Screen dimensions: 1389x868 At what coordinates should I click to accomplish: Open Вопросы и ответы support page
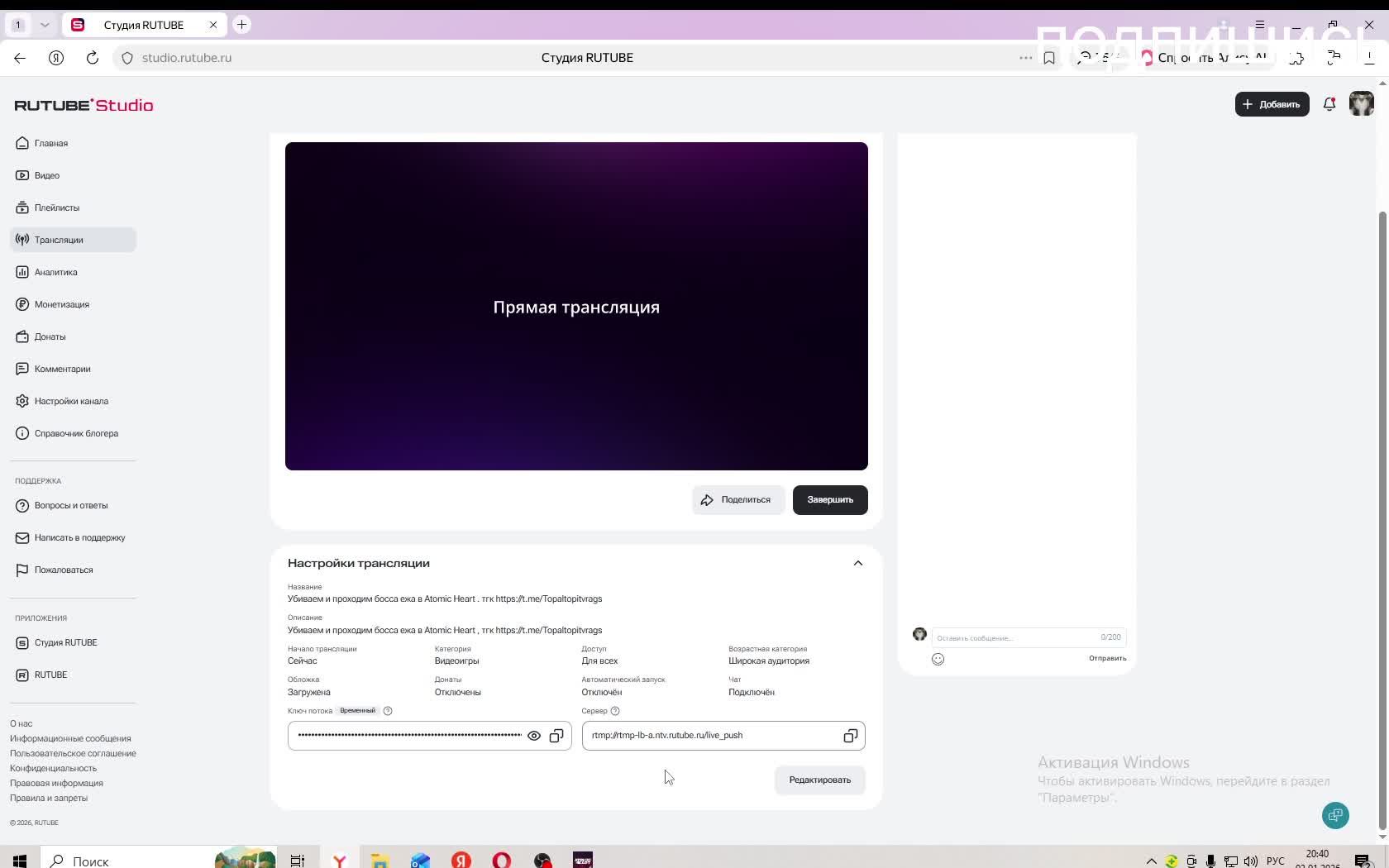pyautogui.click(x=73, y=505)
